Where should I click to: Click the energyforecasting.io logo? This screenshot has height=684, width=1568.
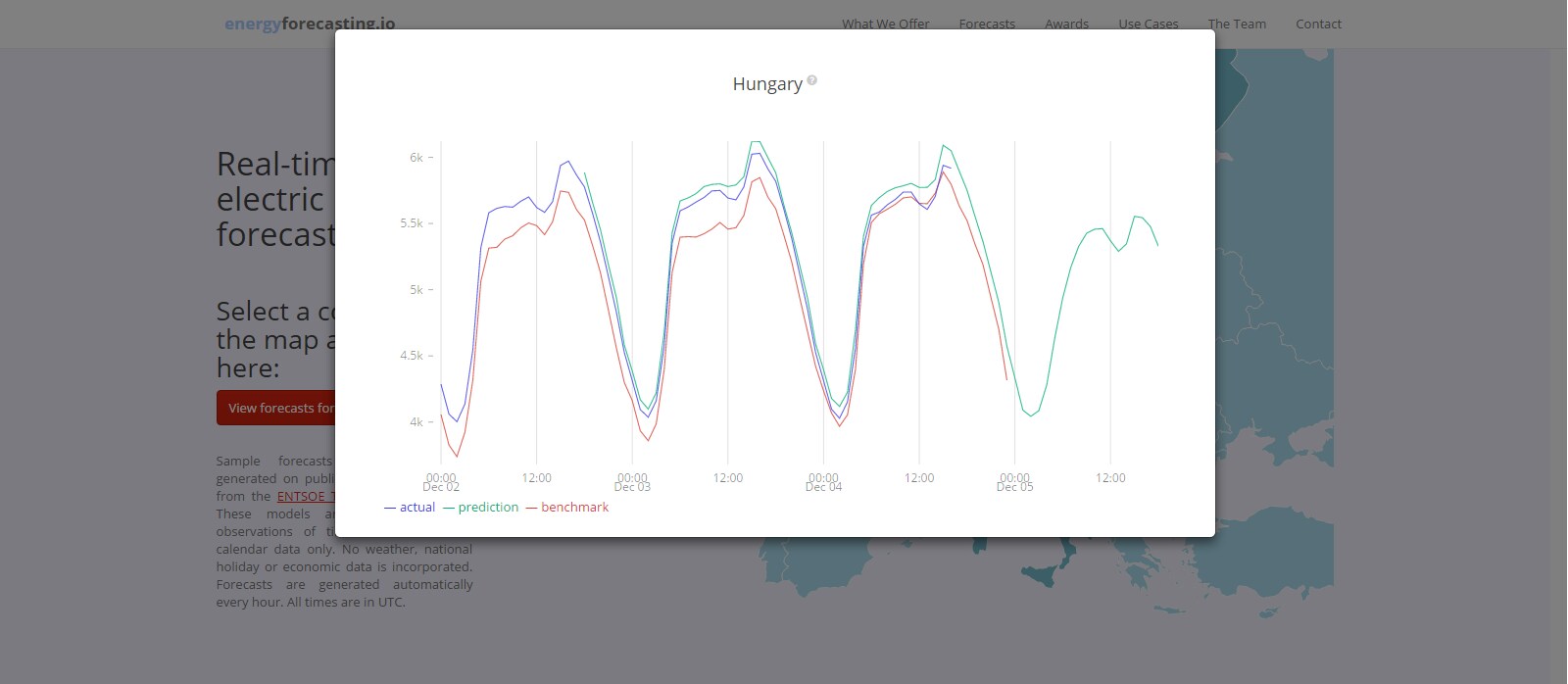coord(310,24)
